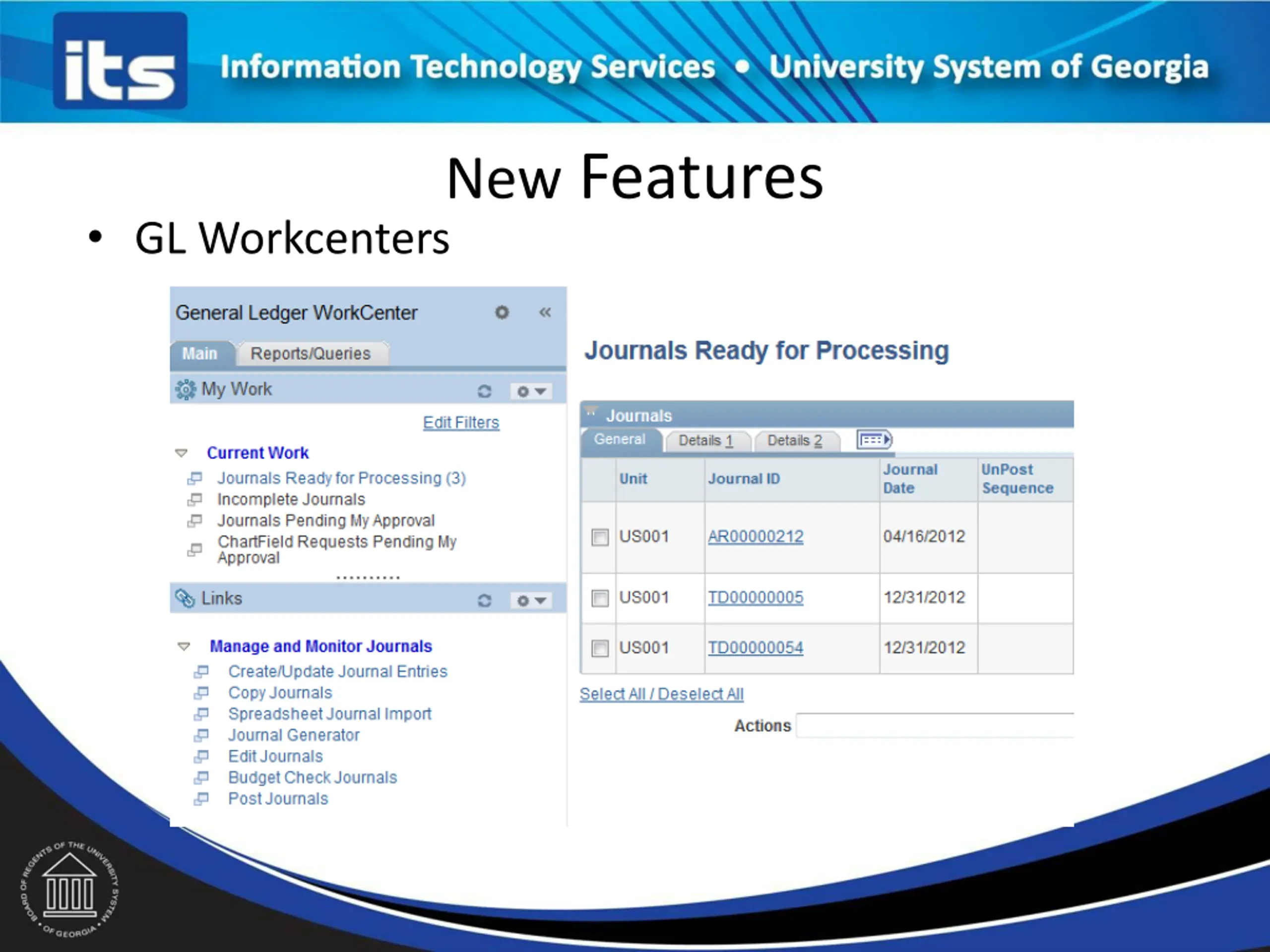The height and width of the screenshot is (952, 1270).
Task: Select the General grid tab
Action: click(620, 440)
